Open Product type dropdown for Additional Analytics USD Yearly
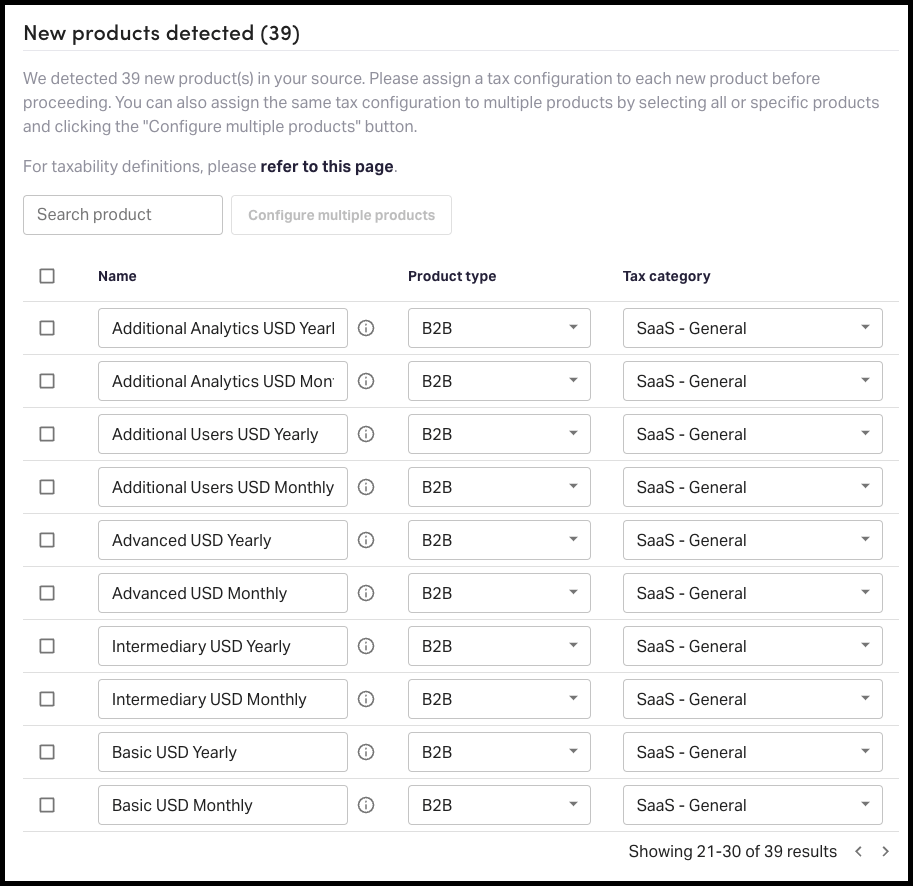The height and width of the screenshot is (886, 913). (x=499, y=328)
